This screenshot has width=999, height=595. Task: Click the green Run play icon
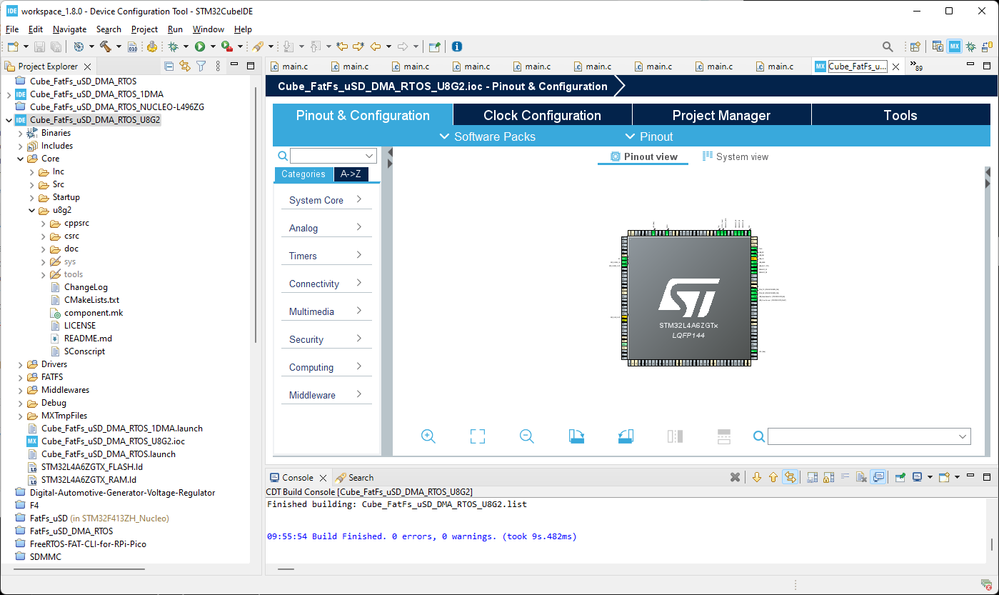pyautogui.click(x=200, y=47)
